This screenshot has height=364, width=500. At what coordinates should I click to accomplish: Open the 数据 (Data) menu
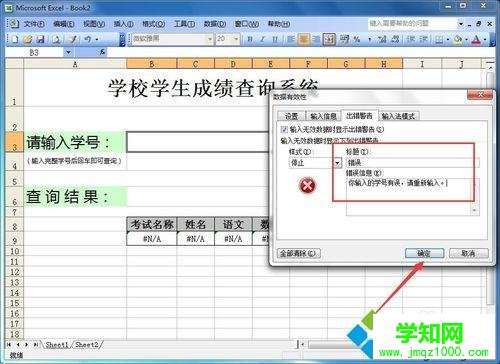click(215, 24)
